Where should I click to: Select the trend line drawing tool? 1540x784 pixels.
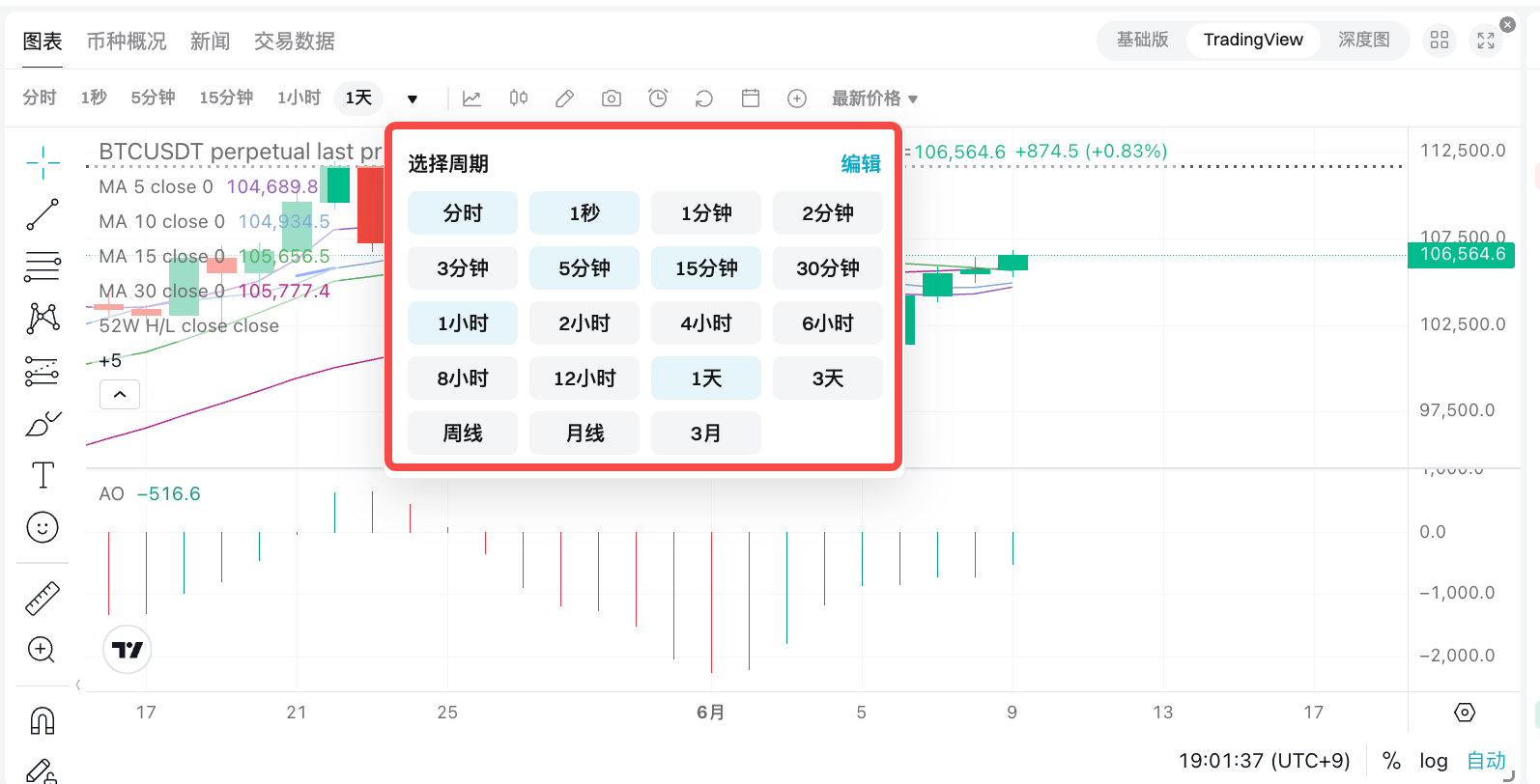43,214
